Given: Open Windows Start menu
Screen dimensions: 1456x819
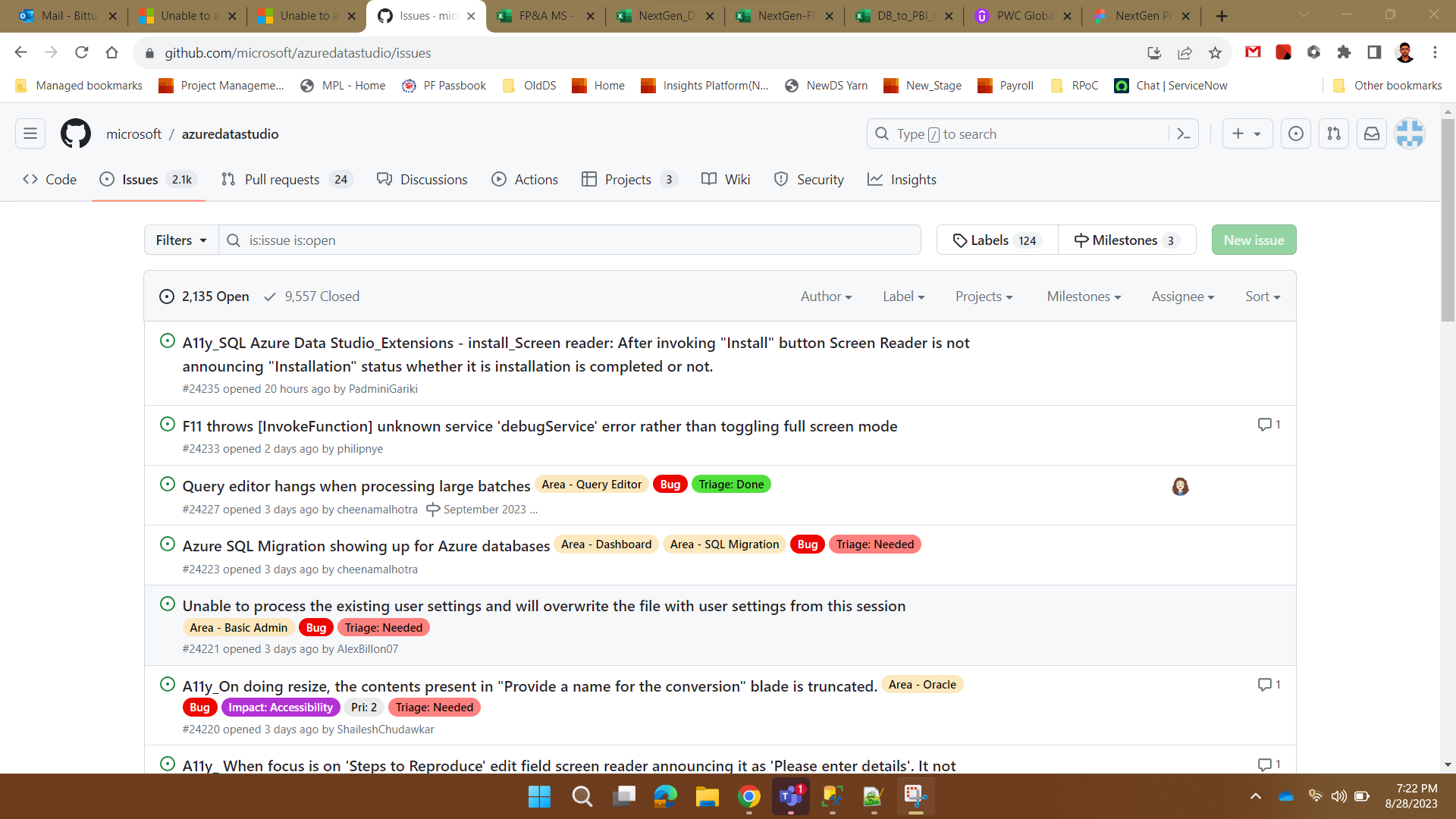Looking at the screenshot, I should [x=540, y=796].
